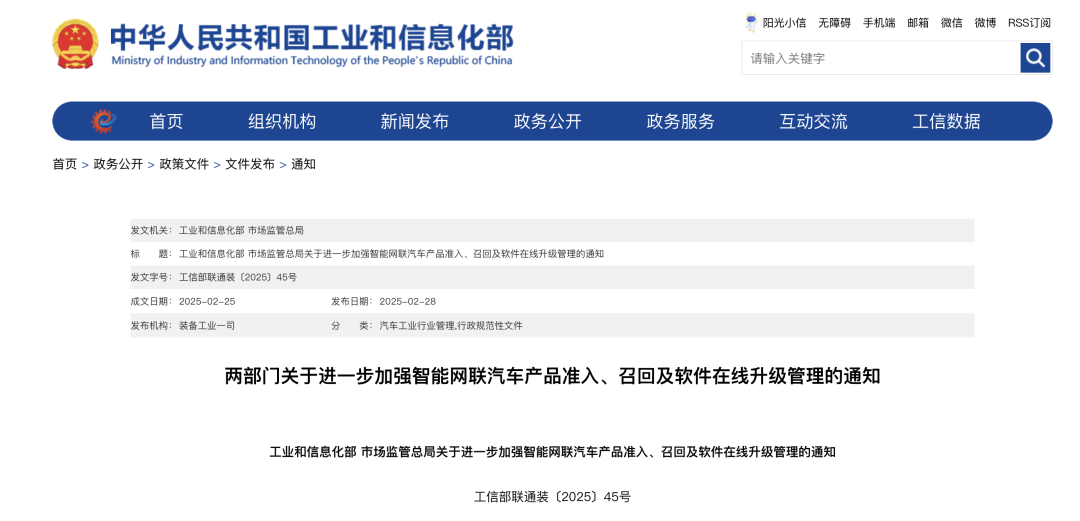The width and height of the screenshot is (1080, 521).
Task: Click the 发布日期 value 2025-02-28
Action: 408,301
